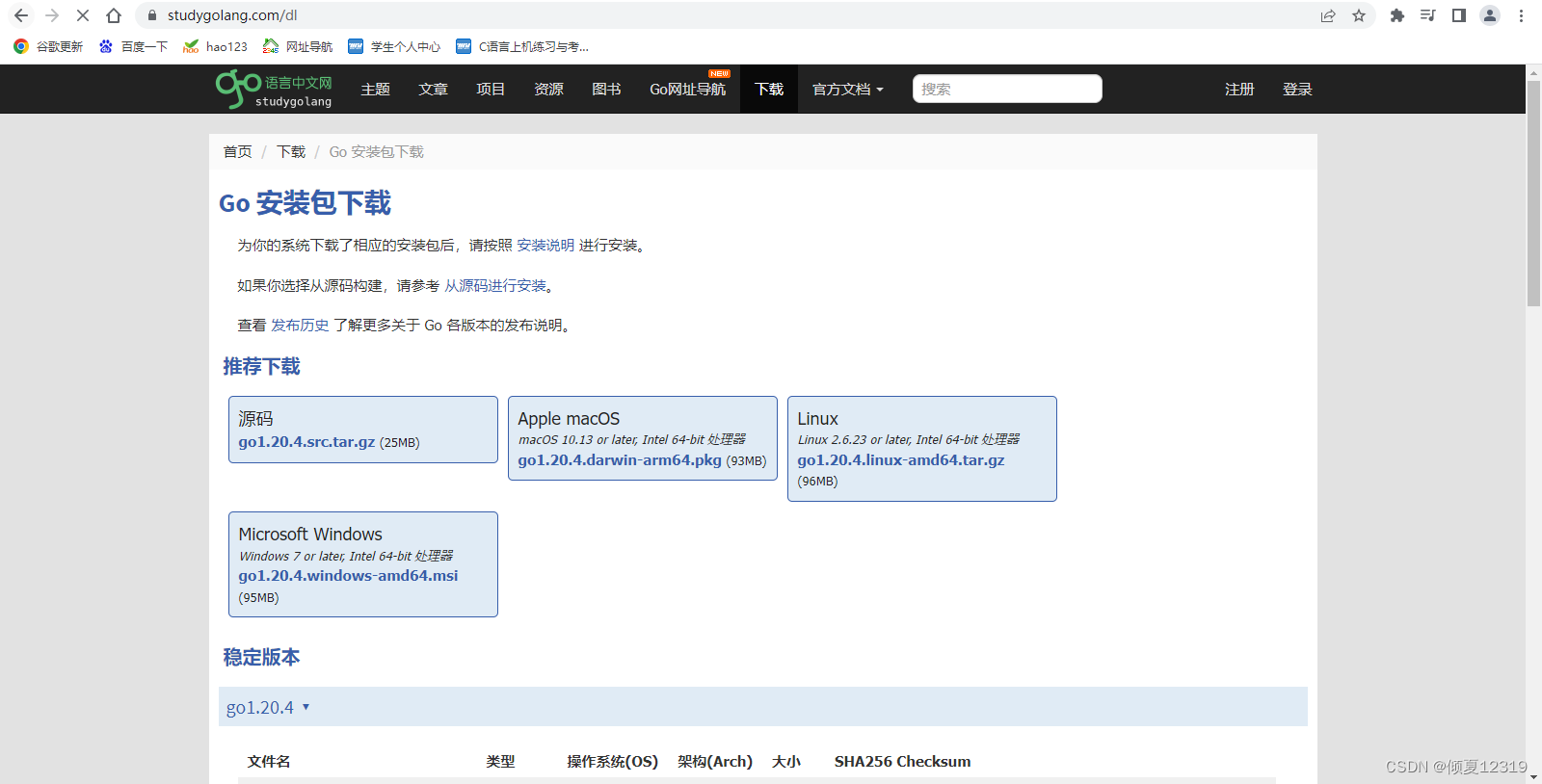Click the 架构(Arch) column header
This screenshot has width=1542, height=784.
pyautogui.click(x=715, y=762)
